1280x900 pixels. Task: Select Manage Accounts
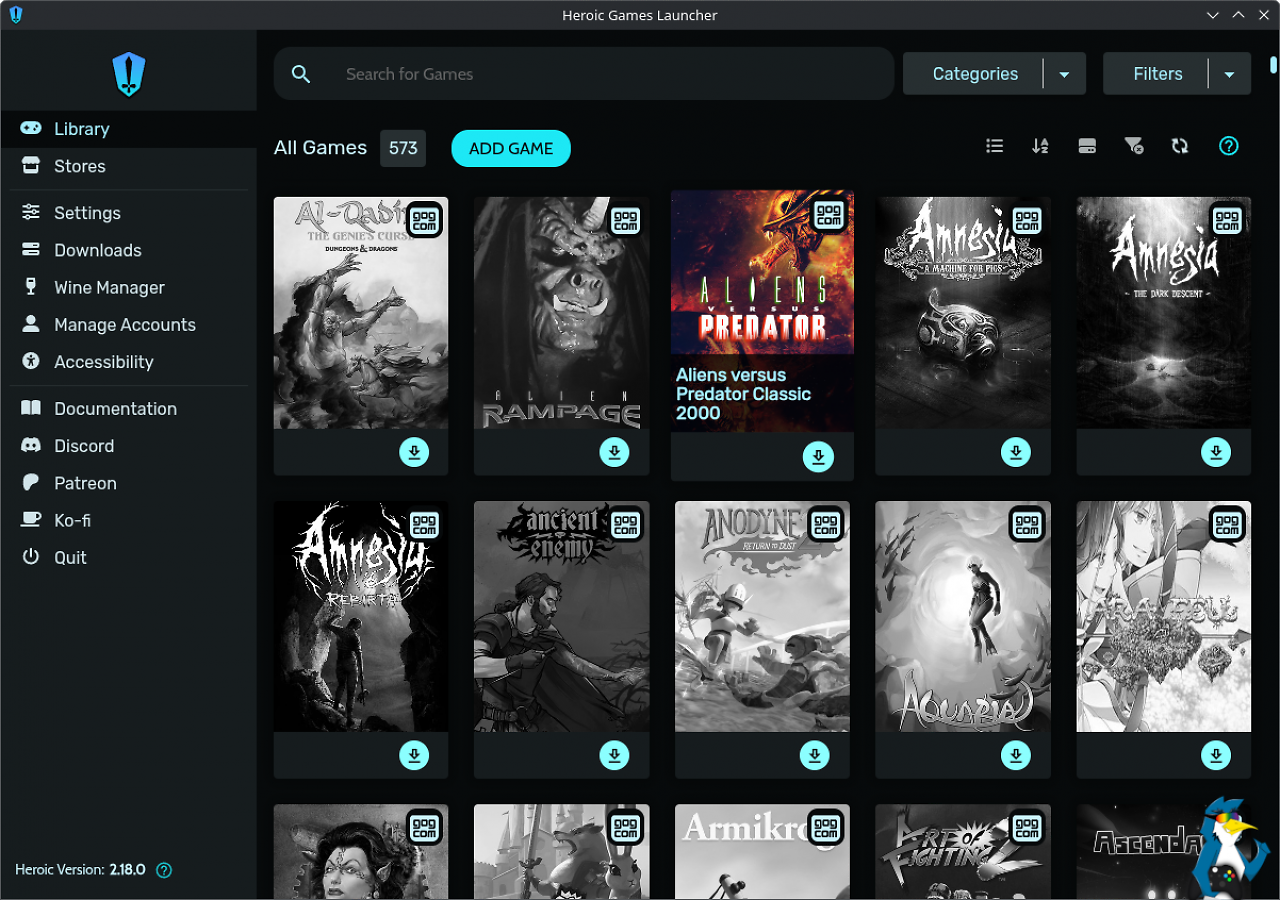[x=128, y=324]
